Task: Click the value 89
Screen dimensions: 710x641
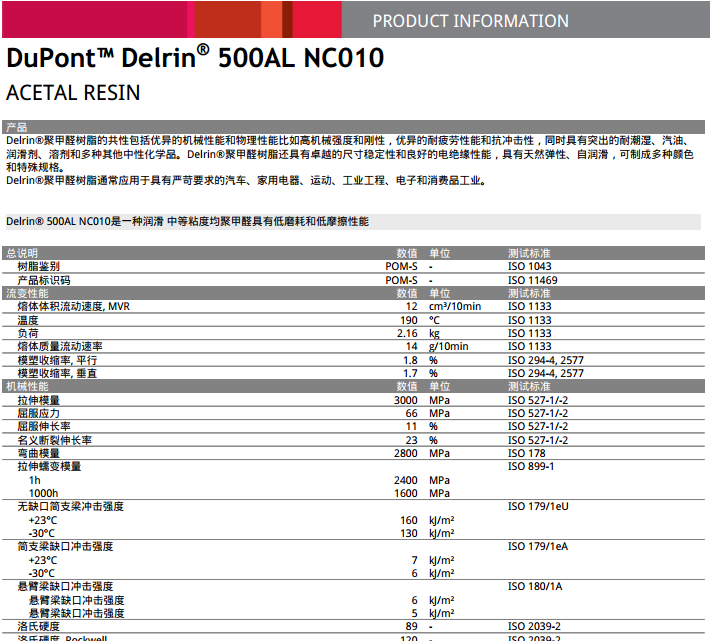Action: [412, 627]
